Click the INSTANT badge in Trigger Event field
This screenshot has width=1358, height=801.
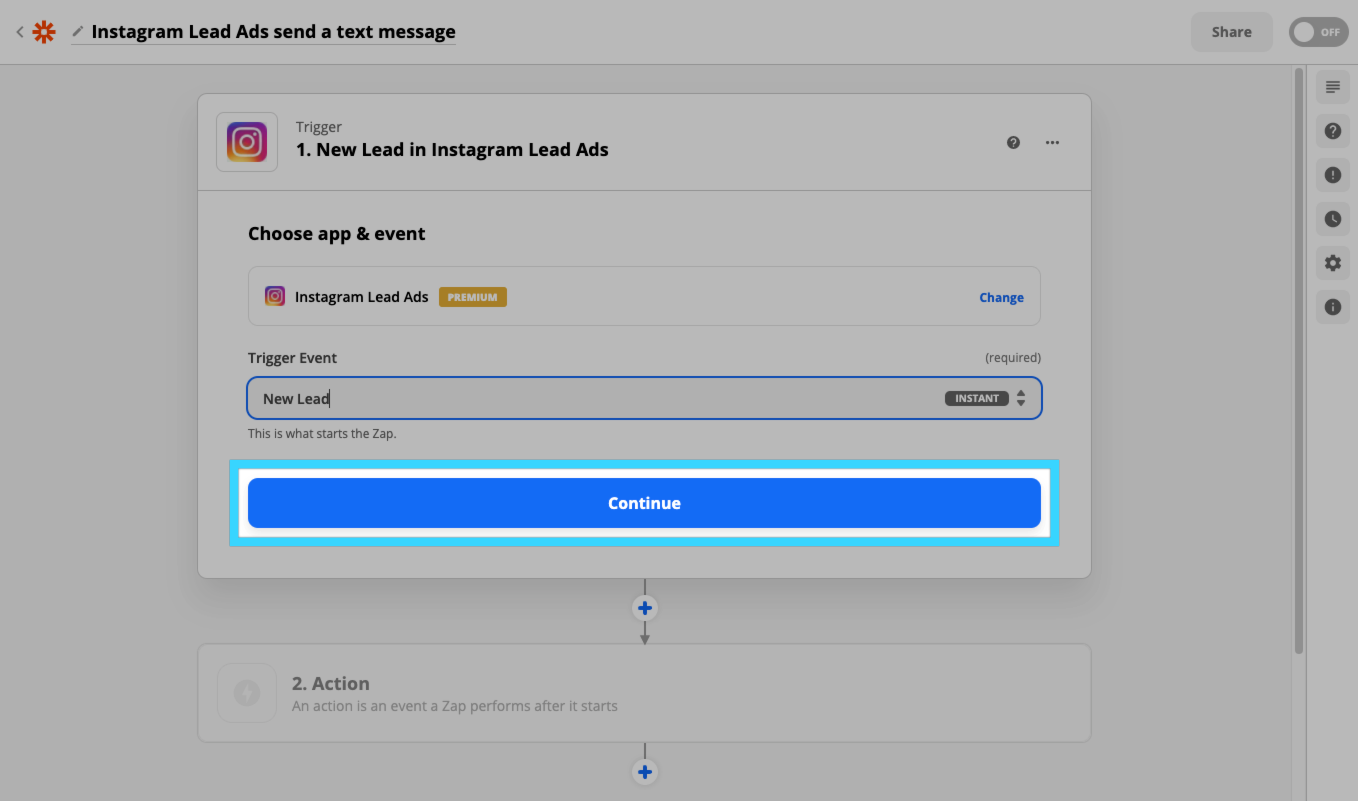(x=977, y=398)
